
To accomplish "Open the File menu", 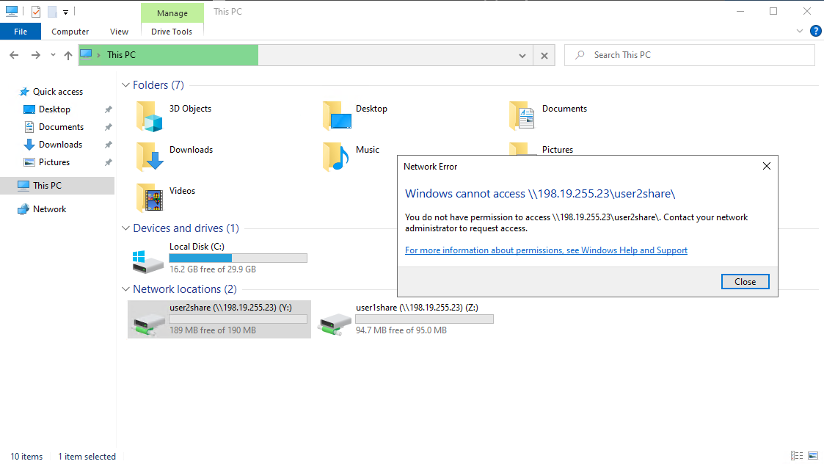I will [x=20, y=32].
